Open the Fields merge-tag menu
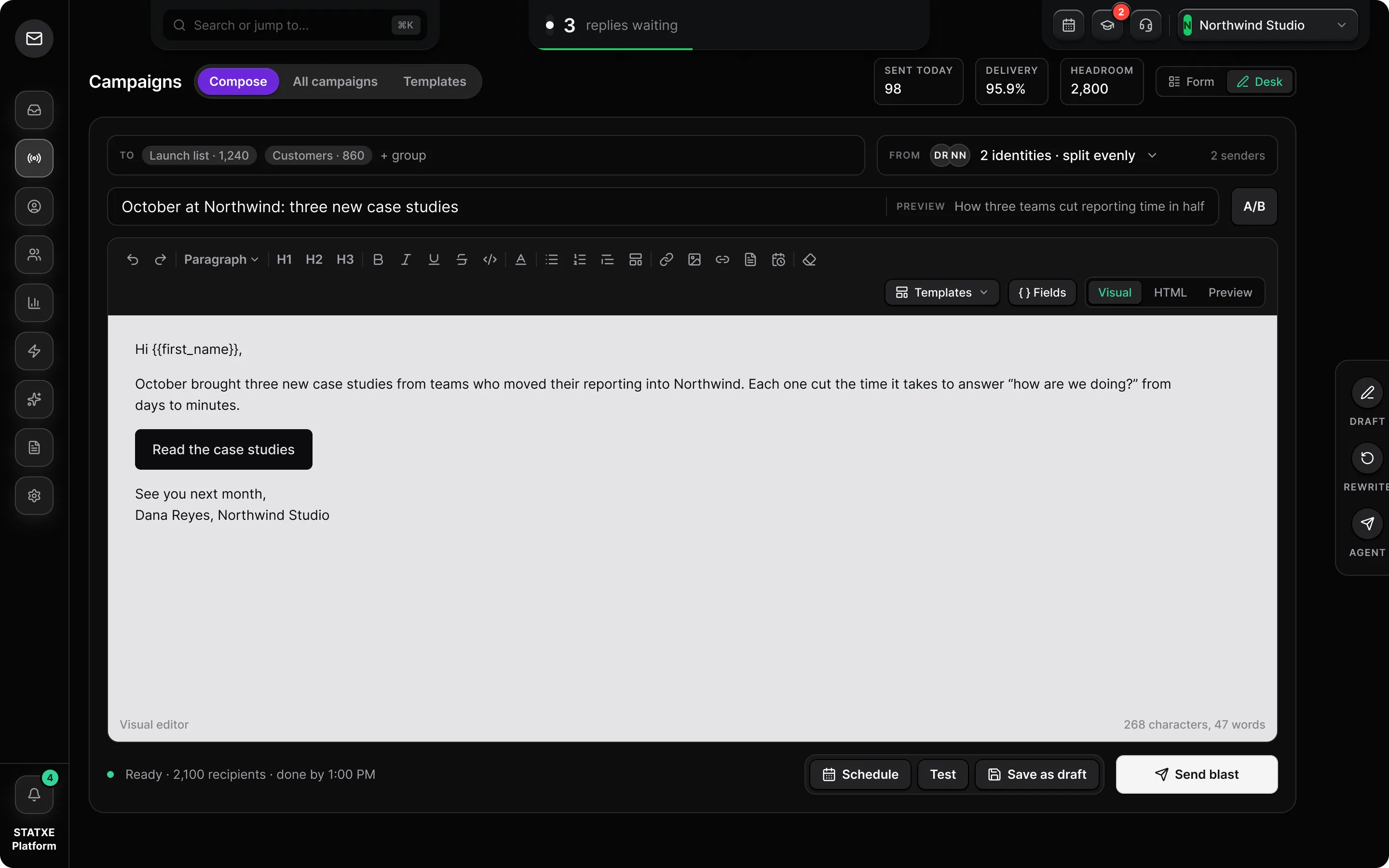 [x=1042, y=292]
